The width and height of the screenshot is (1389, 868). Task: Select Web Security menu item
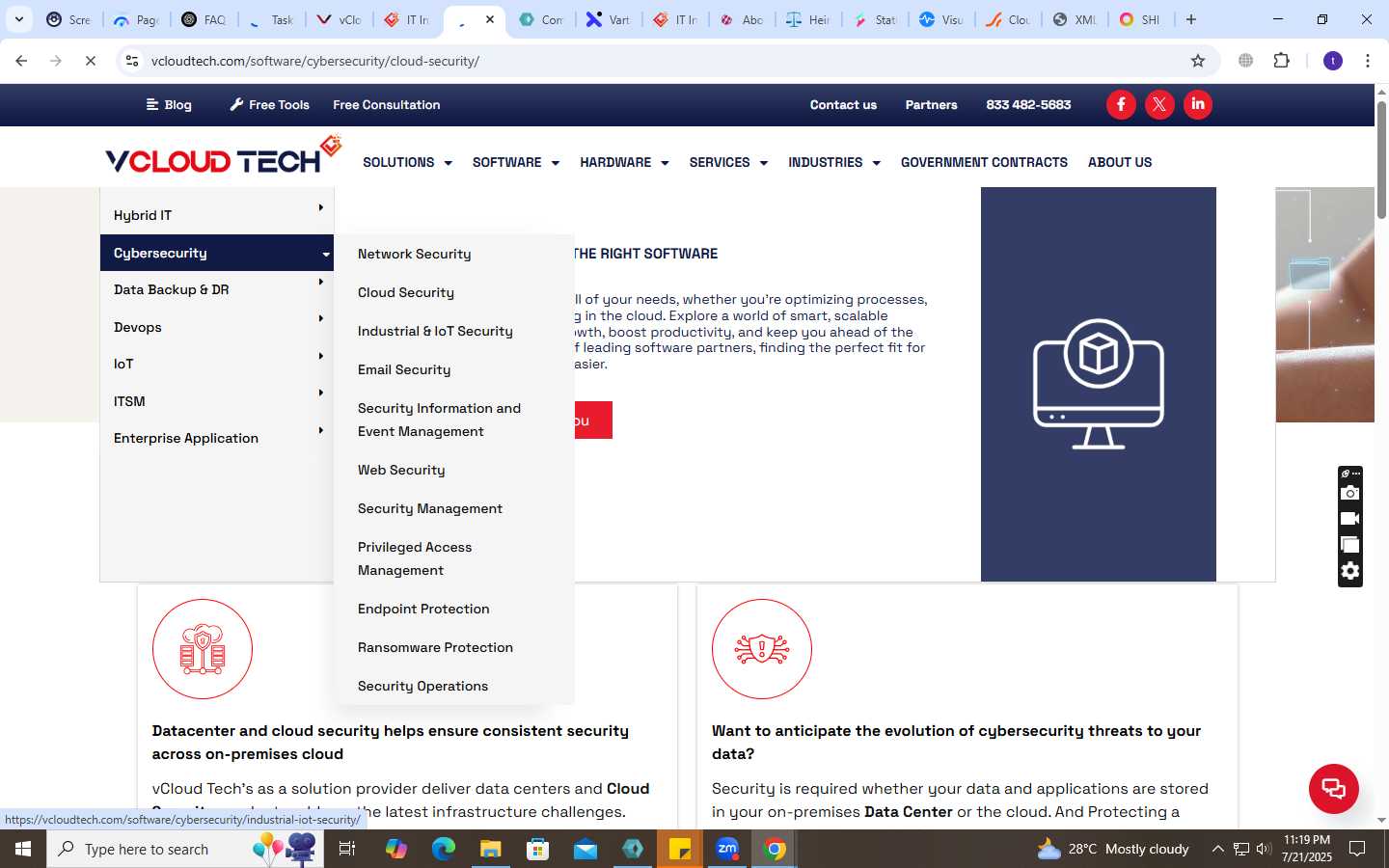[401, 470]
